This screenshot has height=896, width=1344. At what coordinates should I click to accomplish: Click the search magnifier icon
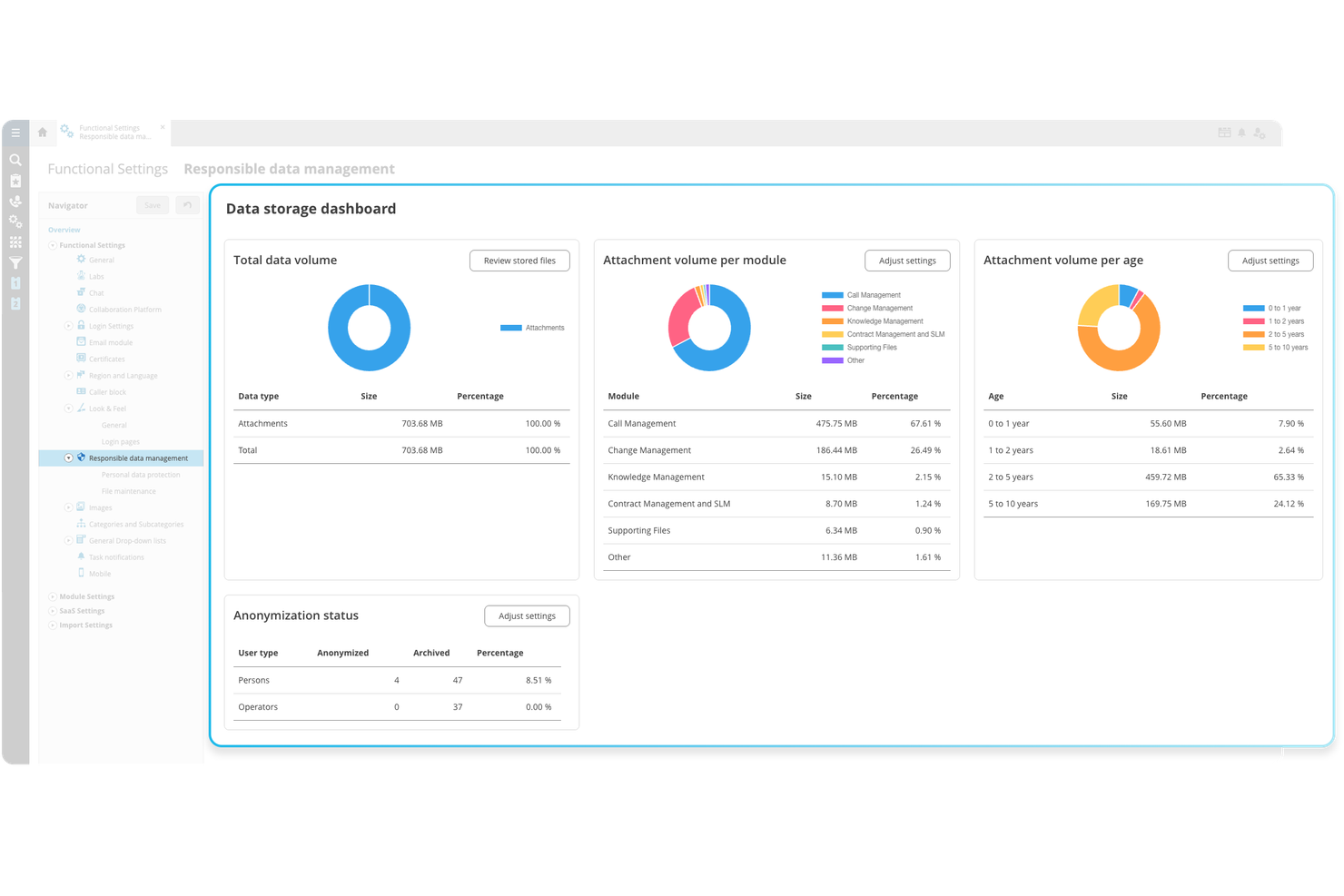click(x=15, y=160)
